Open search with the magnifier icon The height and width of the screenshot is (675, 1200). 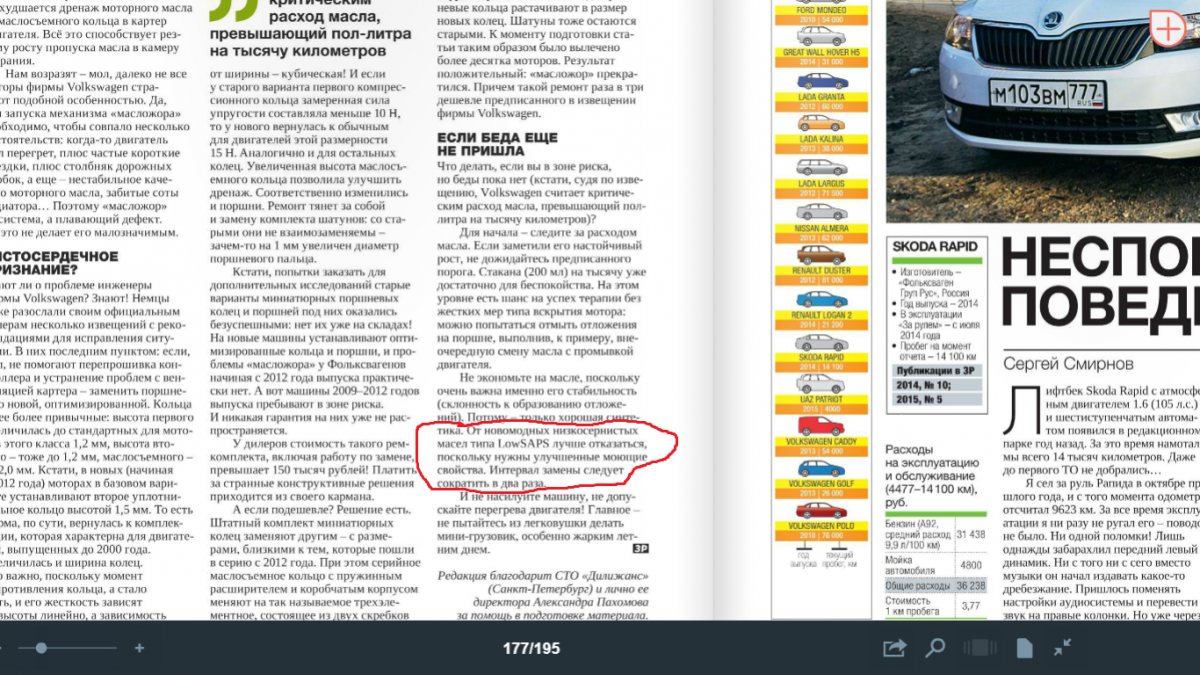(935, 648)
